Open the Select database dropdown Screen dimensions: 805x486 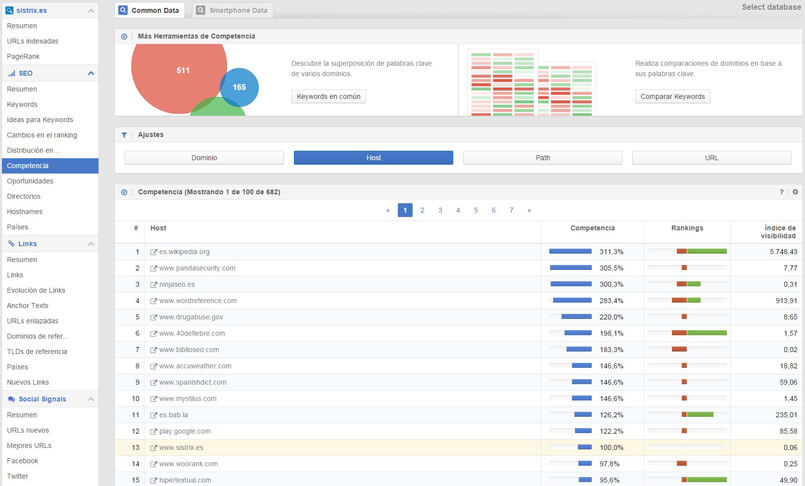click(x=772, y=7)
